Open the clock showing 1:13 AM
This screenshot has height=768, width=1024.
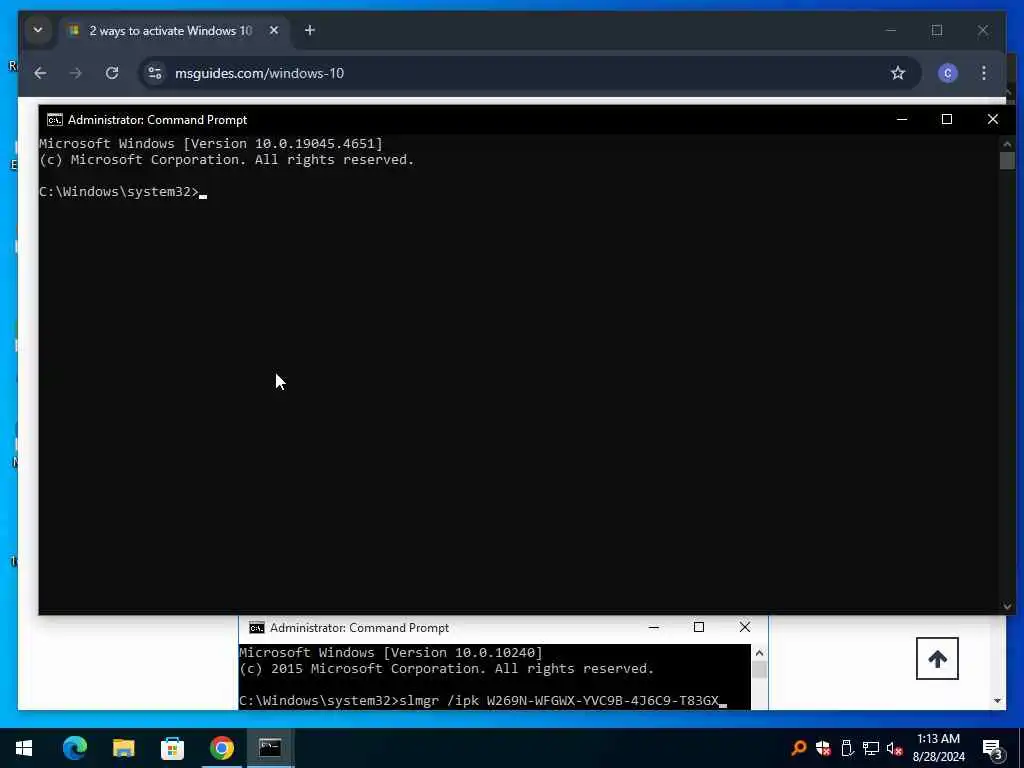(938, 748)
